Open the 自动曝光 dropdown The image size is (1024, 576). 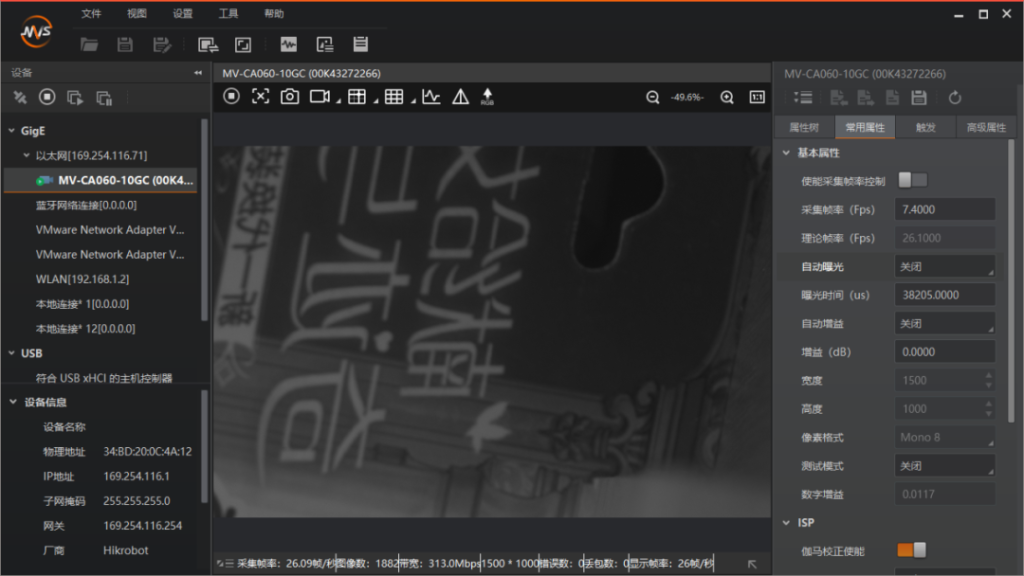[x=944, y=267]
